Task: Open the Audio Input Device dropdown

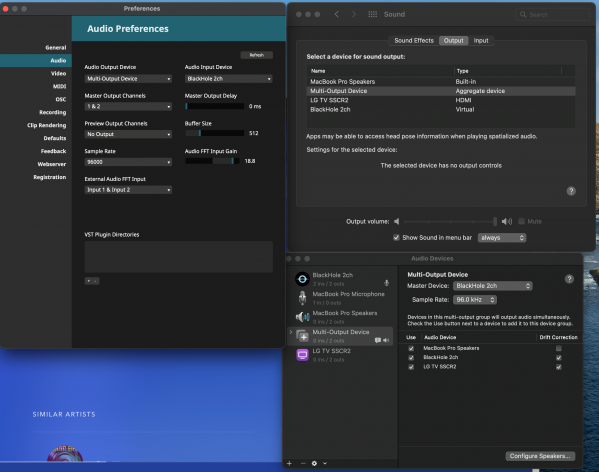Action: tap(228, 79)
